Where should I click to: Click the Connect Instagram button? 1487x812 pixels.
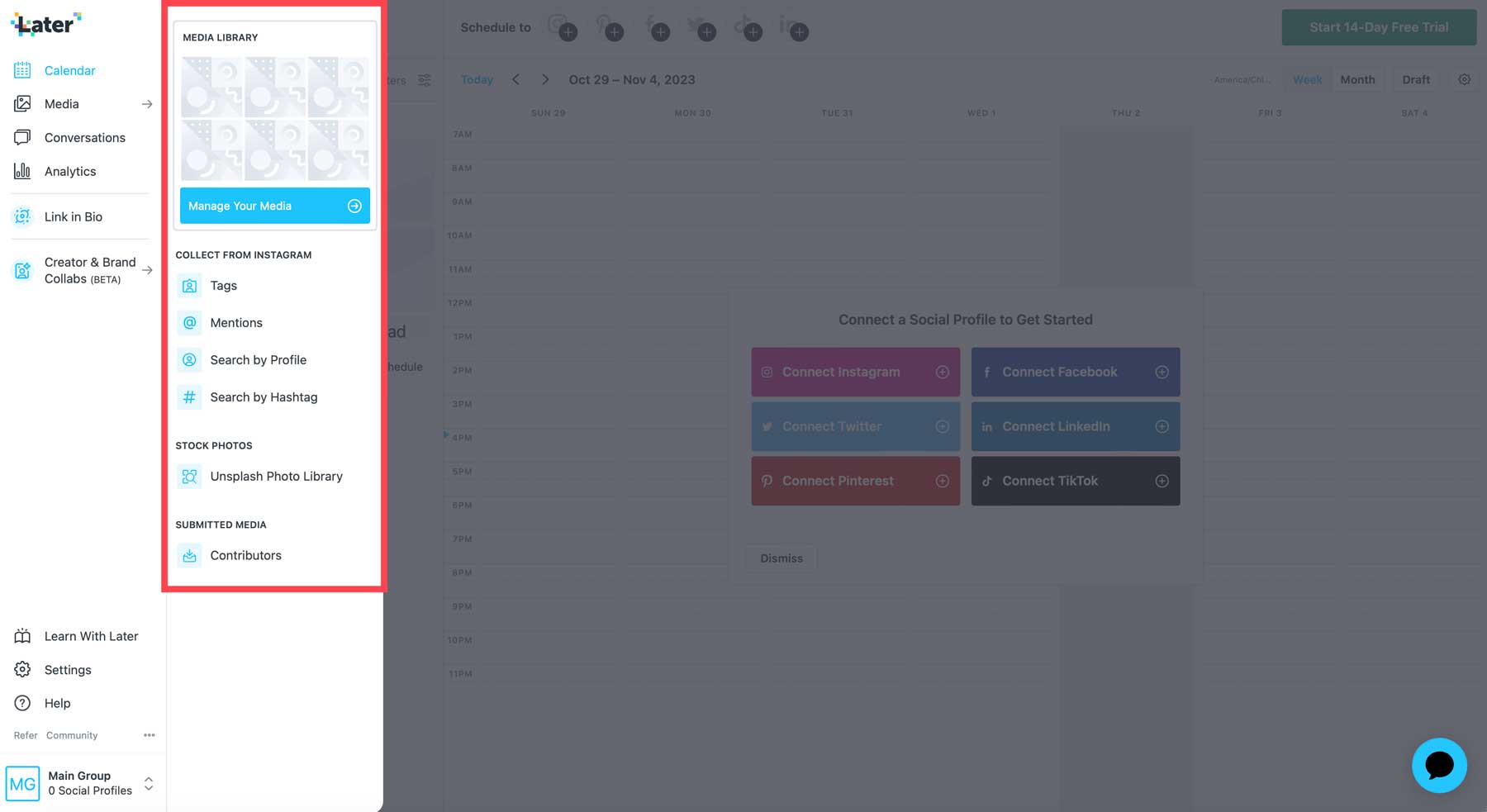click(856, 373)
